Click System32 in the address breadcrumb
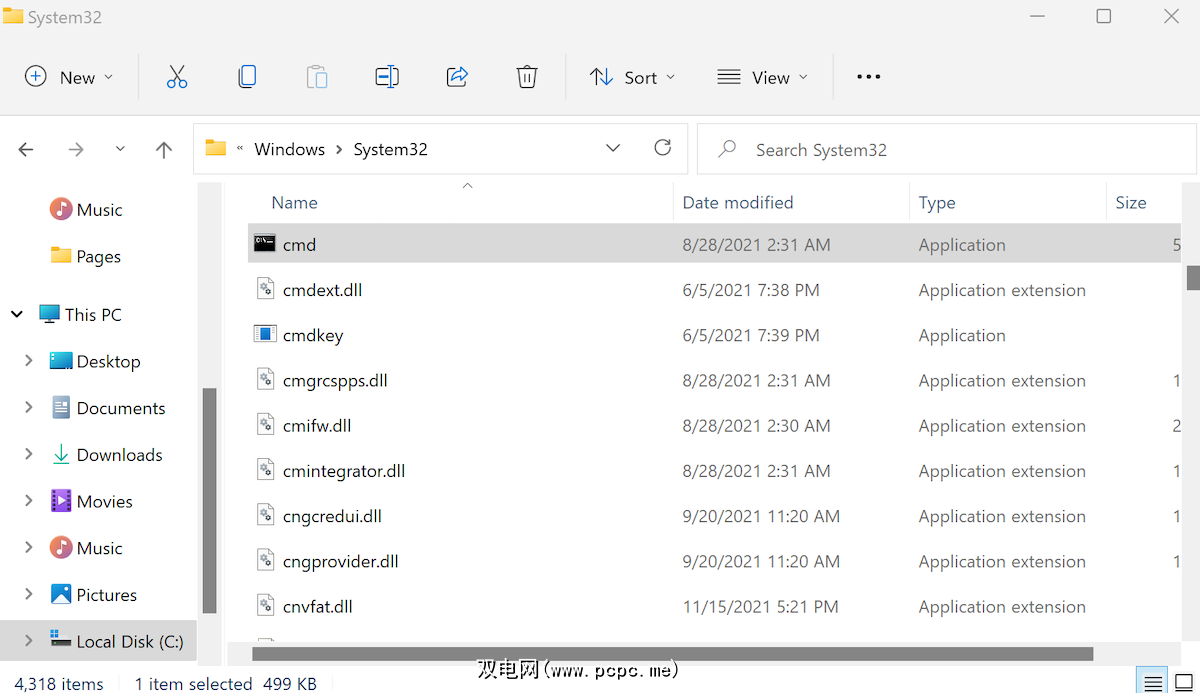 [x=391, y=149]
